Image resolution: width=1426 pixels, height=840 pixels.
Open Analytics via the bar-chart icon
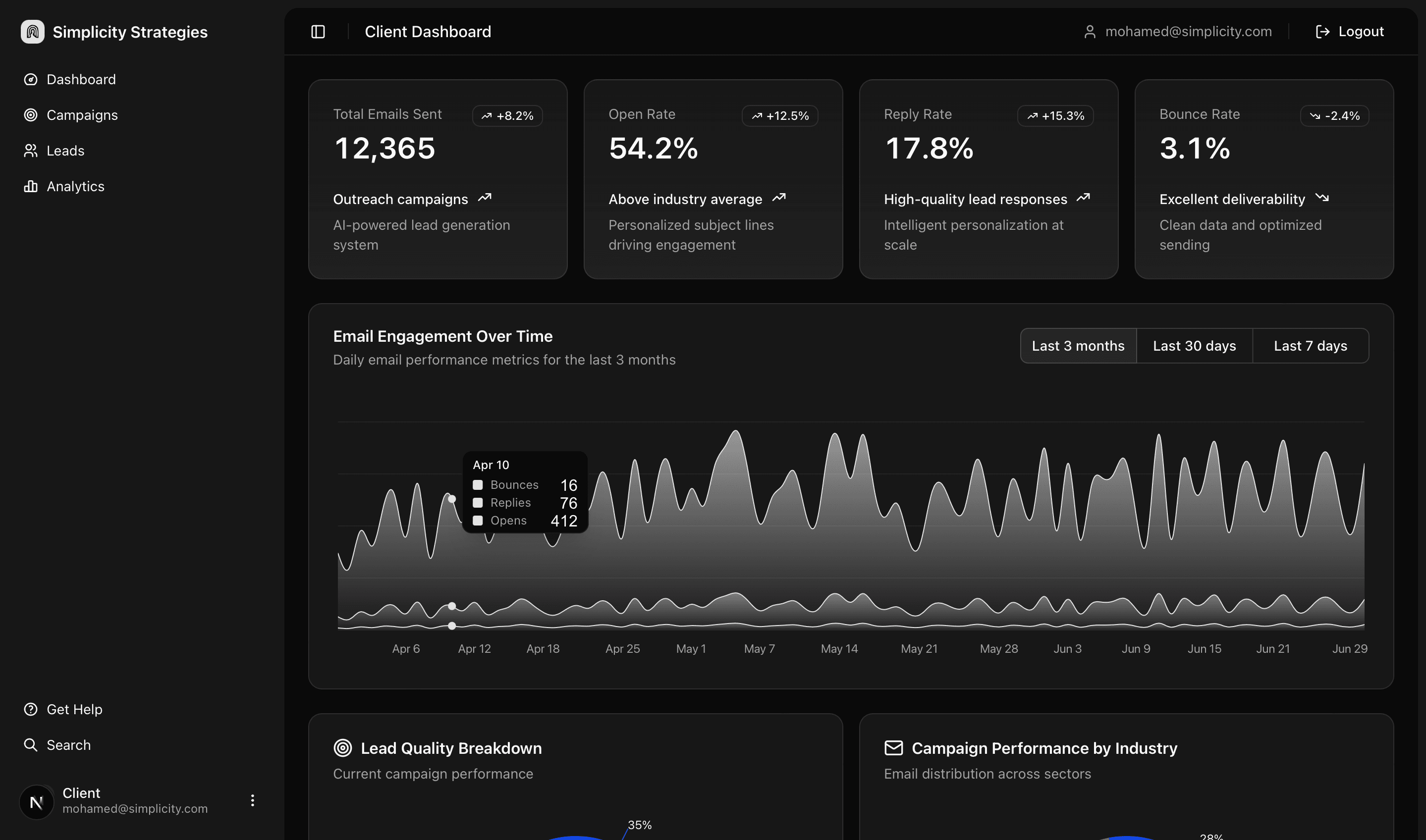[32, 186]
